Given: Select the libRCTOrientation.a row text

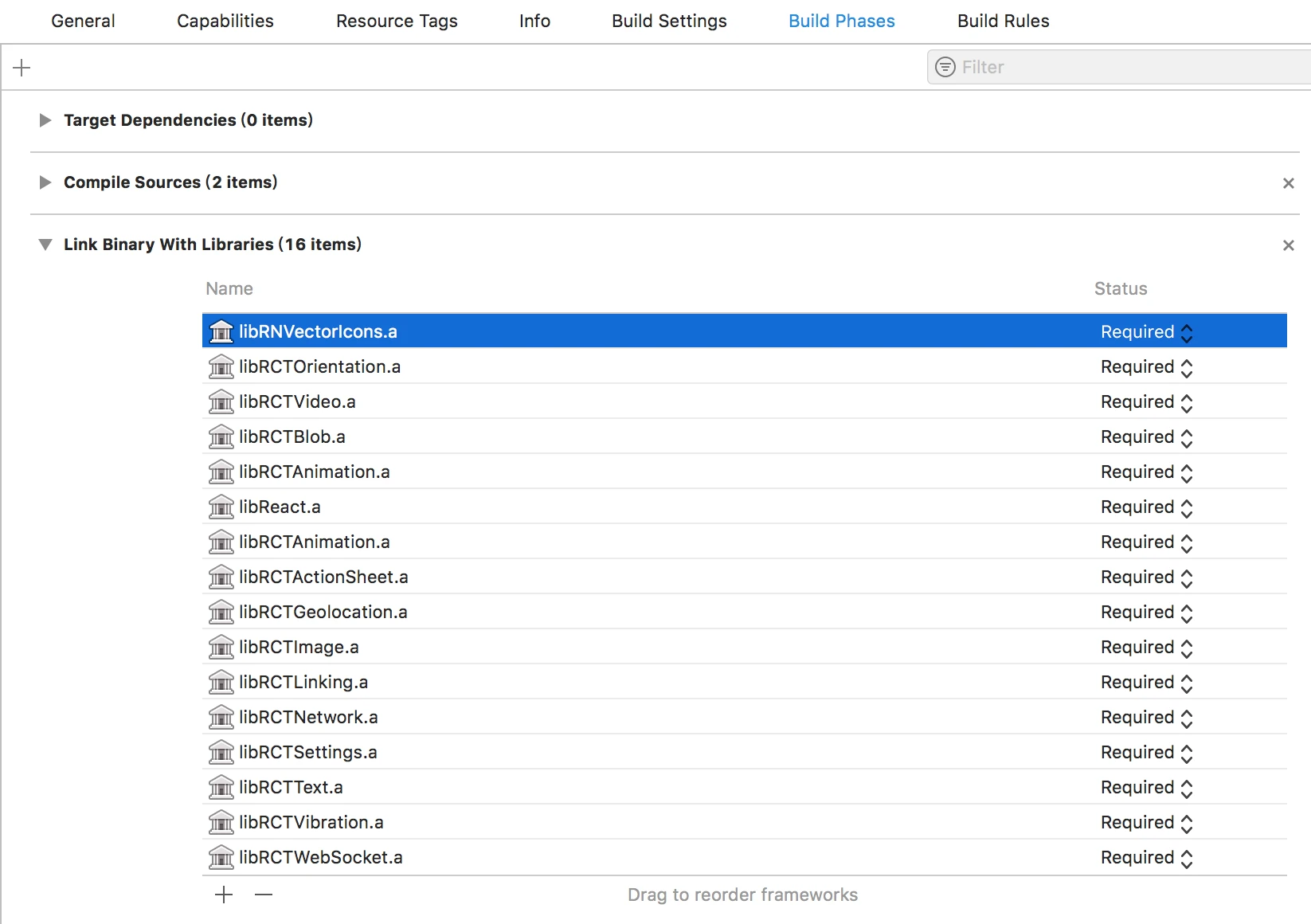Looking at the screenshot, I should (319, 366).
